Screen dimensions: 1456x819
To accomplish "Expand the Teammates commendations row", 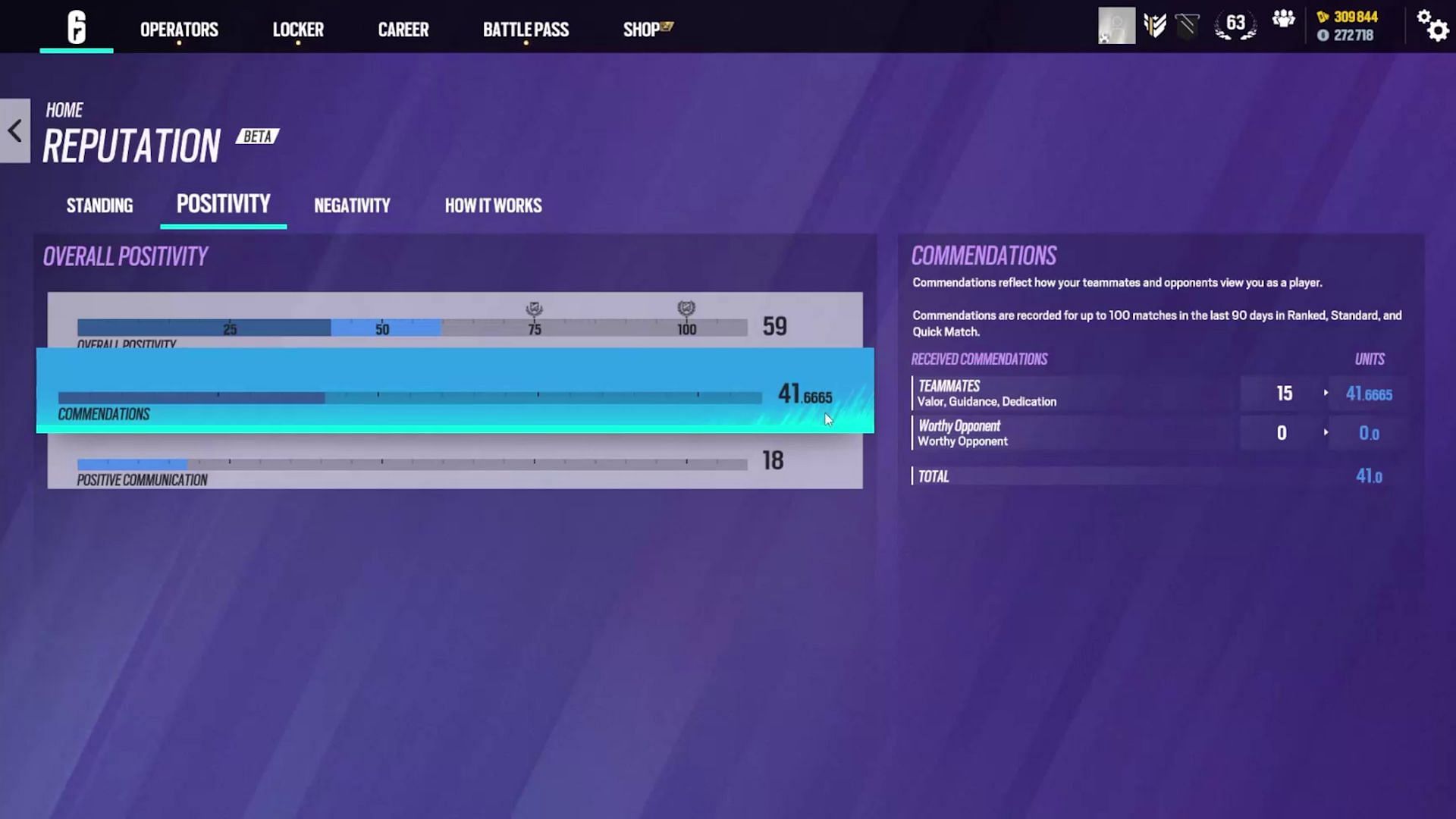I will click(x=1325, y=393).
